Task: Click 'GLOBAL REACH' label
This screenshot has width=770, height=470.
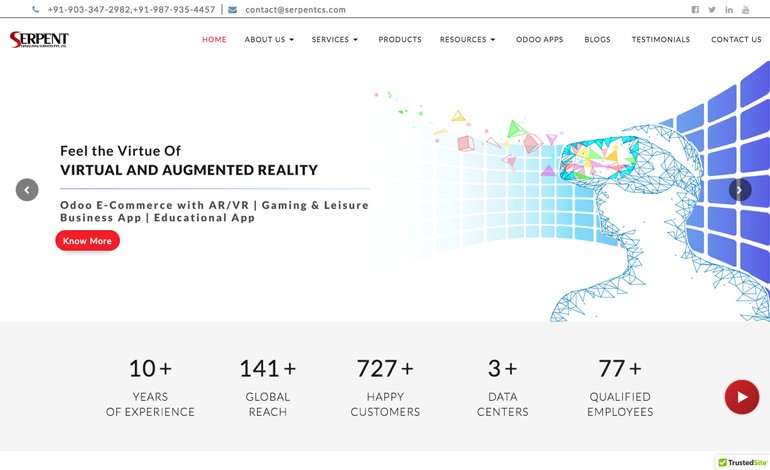Action: tap(268, 404)
